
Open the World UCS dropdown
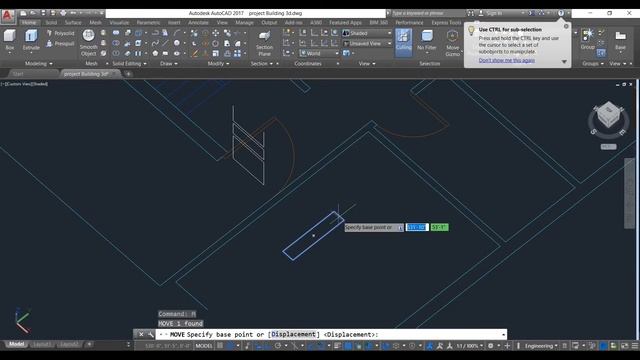319,53
